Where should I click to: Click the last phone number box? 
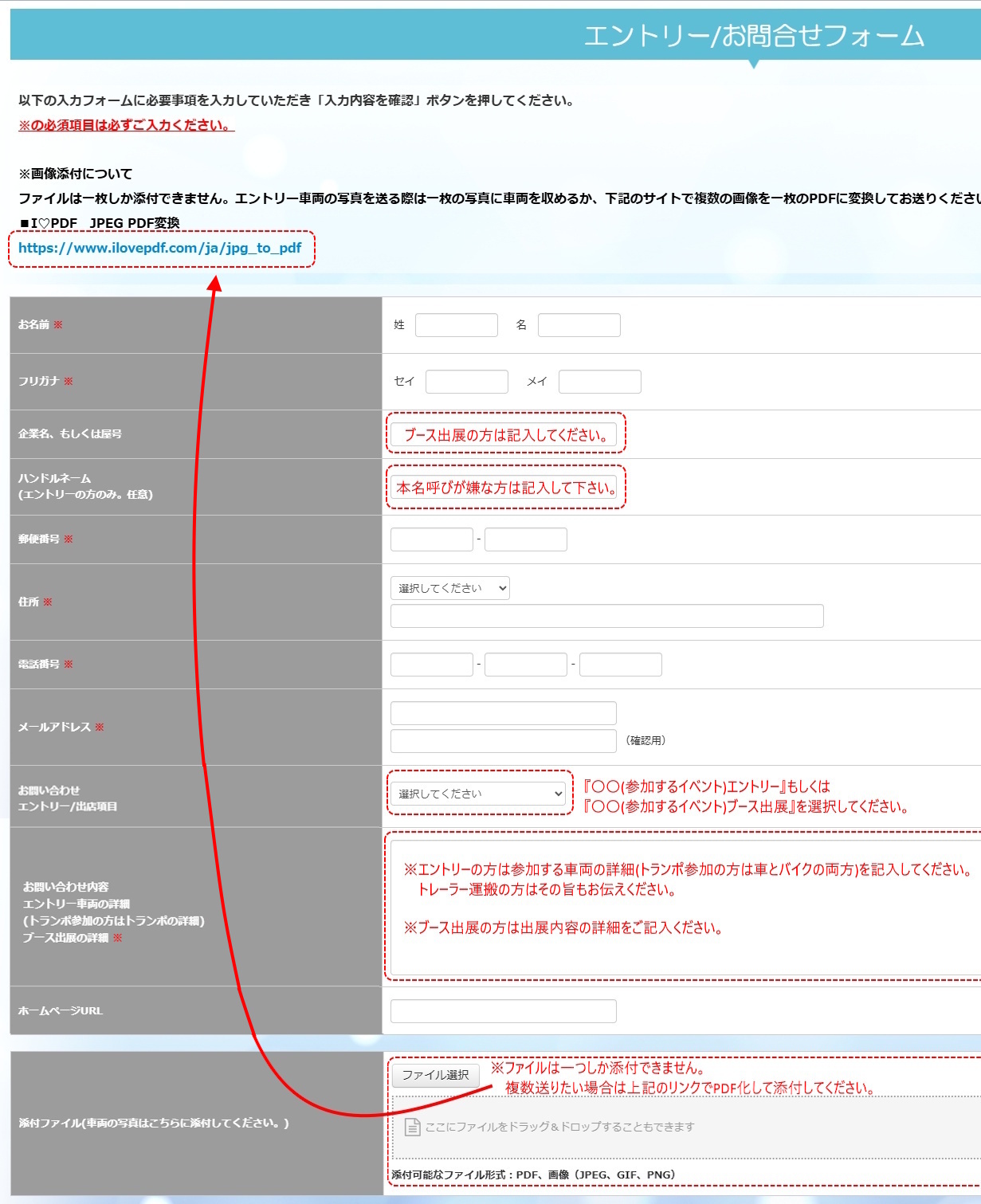click(x=620, y=665)
